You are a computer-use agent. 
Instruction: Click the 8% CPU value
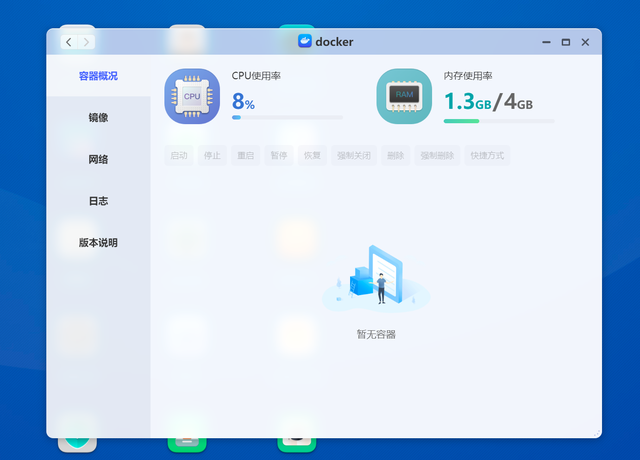pos(243,102)
